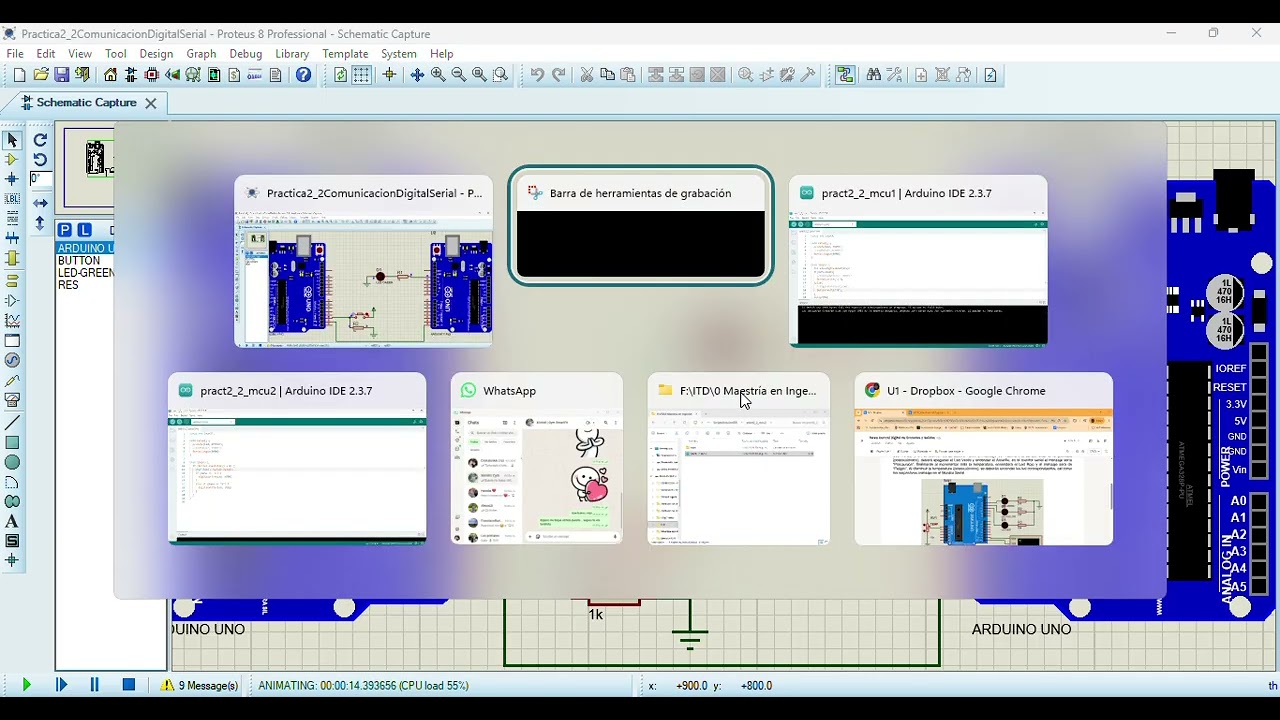Redraw the display with the green refresh icon
Viewport: 1280px width, 720px height.
tap(340, 75)
